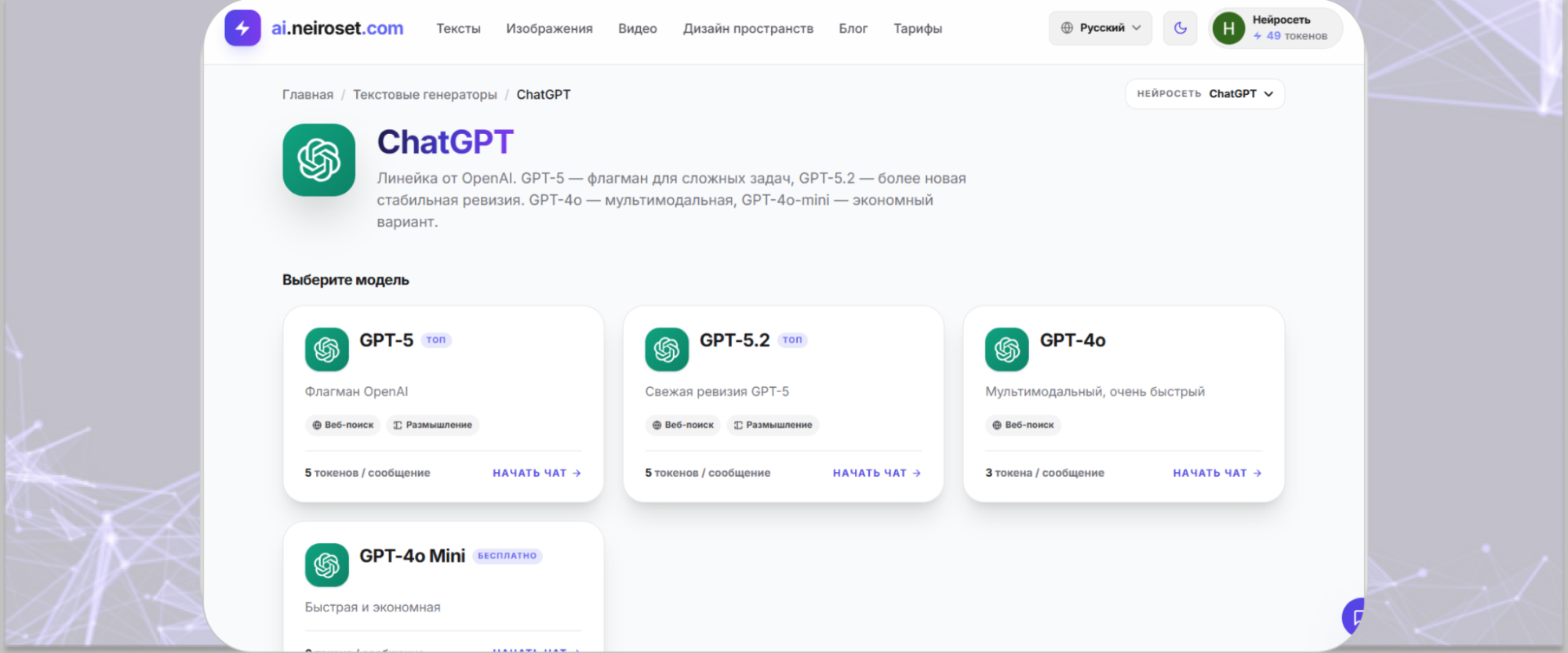The height and width of the screenshot is (653, 1568).
Task: Click the Веб-поиск tag in the GPT-5 card
Action: 343,425
